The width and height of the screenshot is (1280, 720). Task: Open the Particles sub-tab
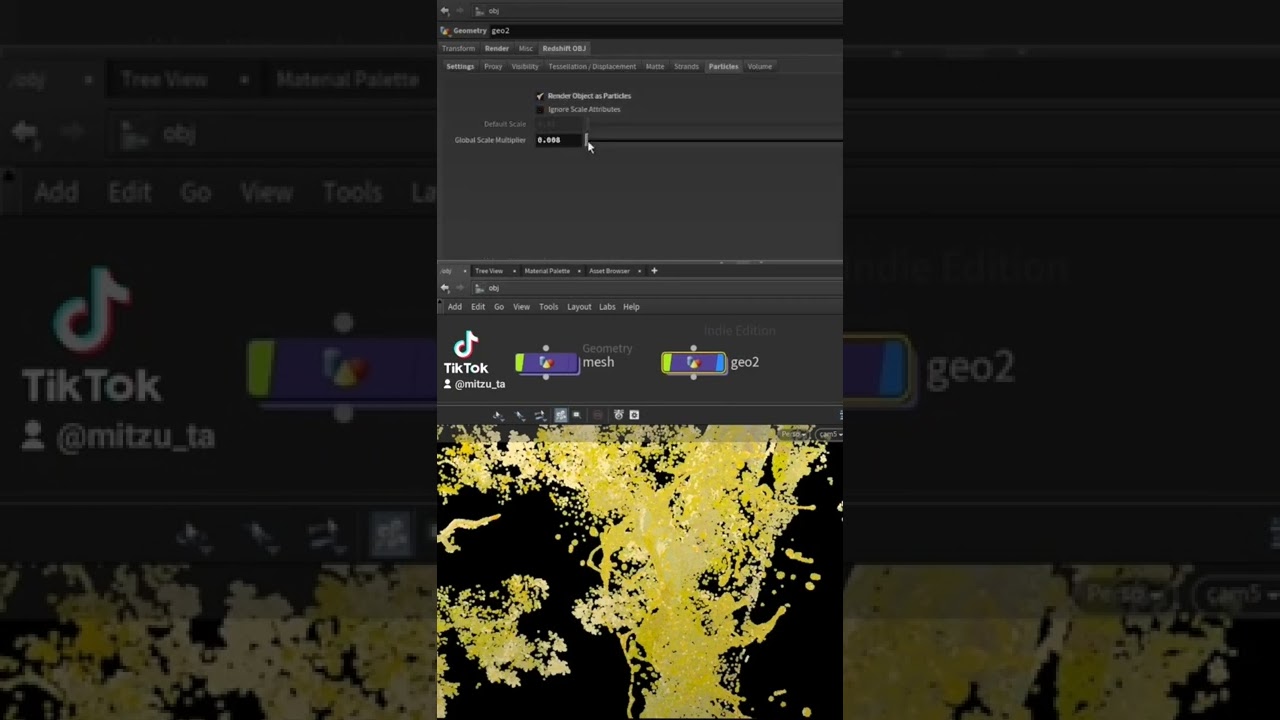(723, 67)
